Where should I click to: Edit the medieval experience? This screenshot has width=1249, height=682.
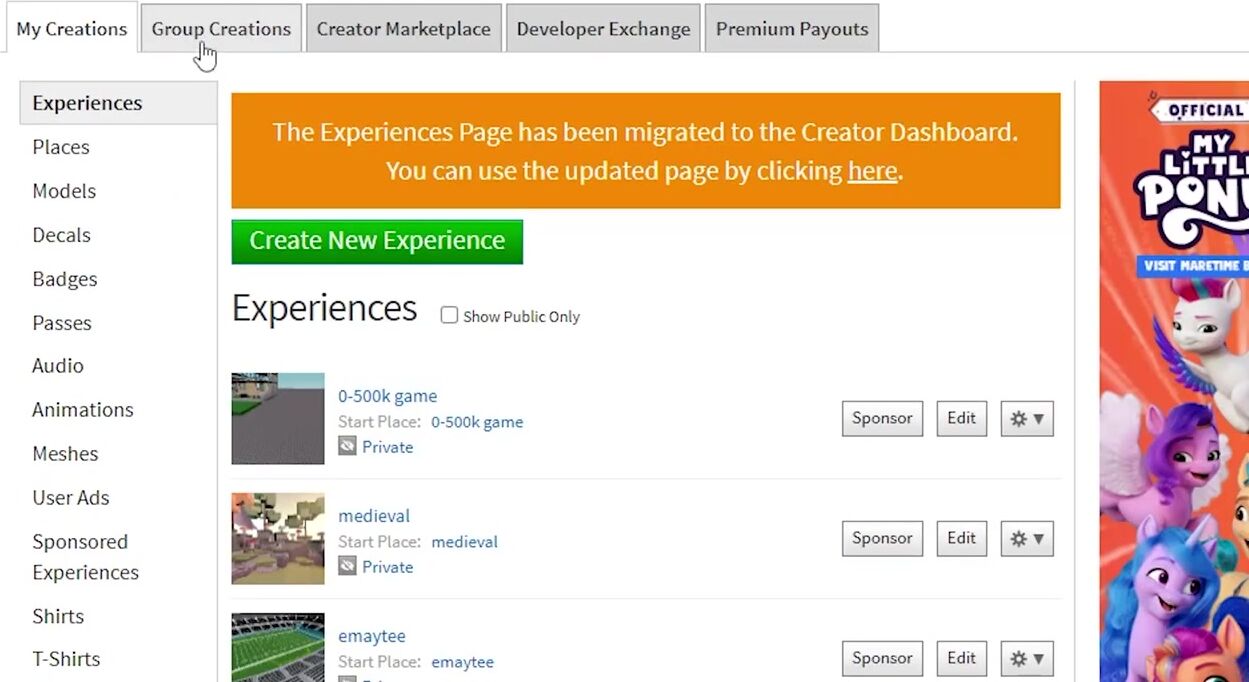pyautogui.click(x=961, y=539)
